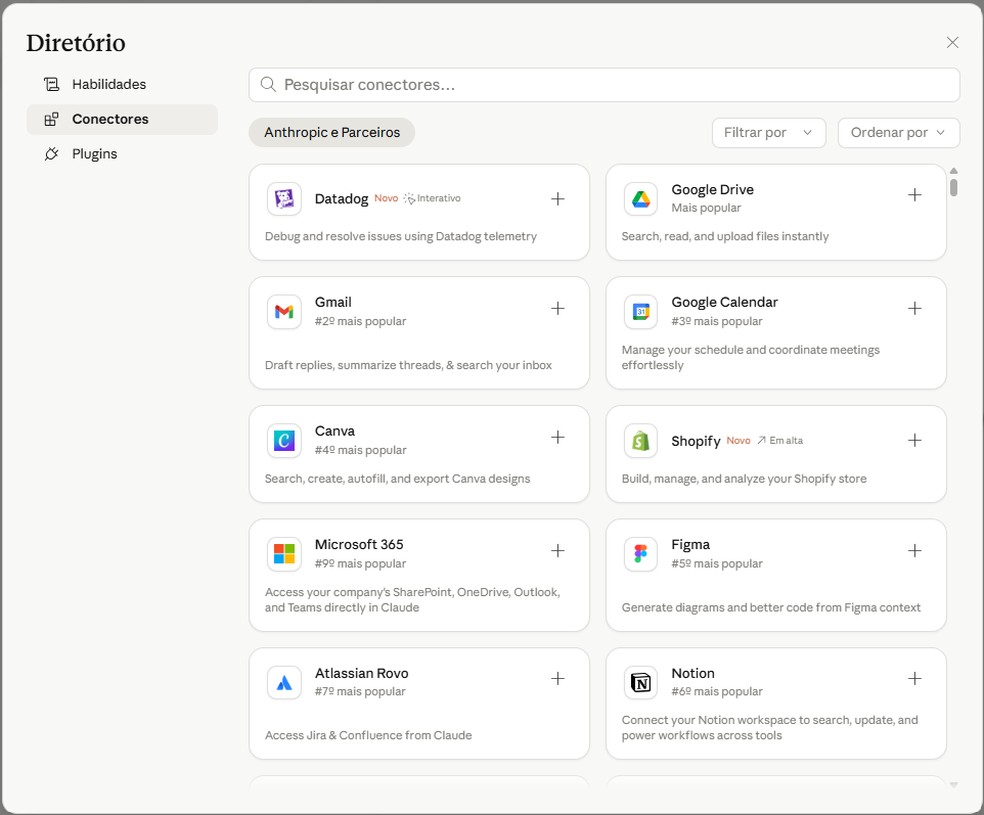Select the Conectores section
The width and height of the screenshot is (984, 815).
click(x=122, y=119)
